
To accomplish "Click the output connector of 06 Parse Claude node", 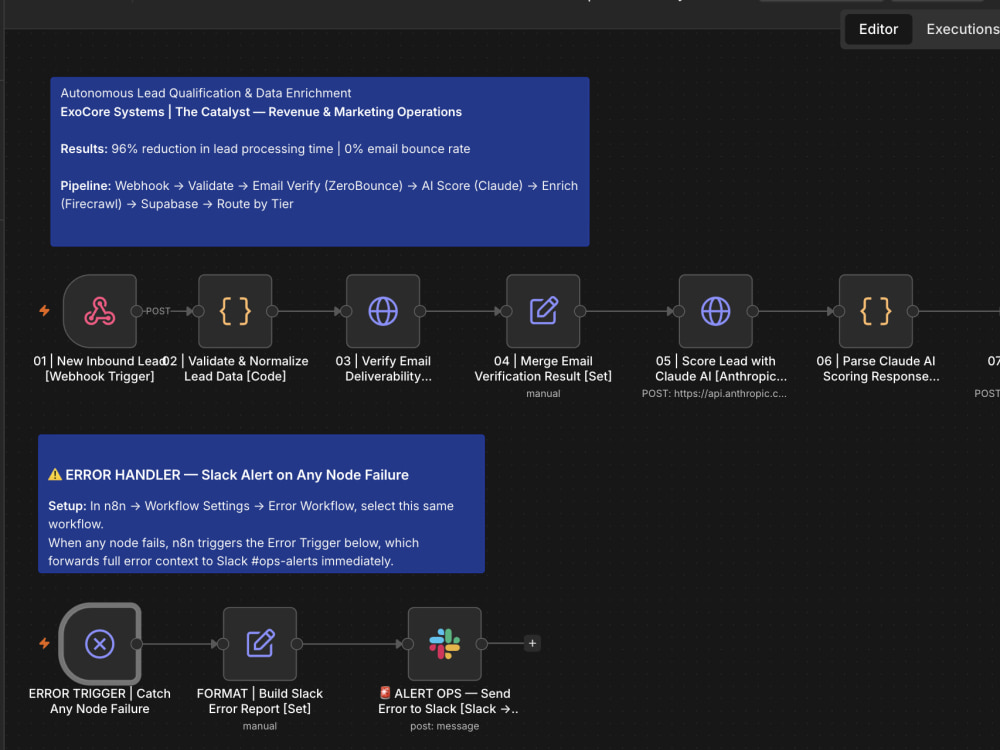I will pos(913,311).
